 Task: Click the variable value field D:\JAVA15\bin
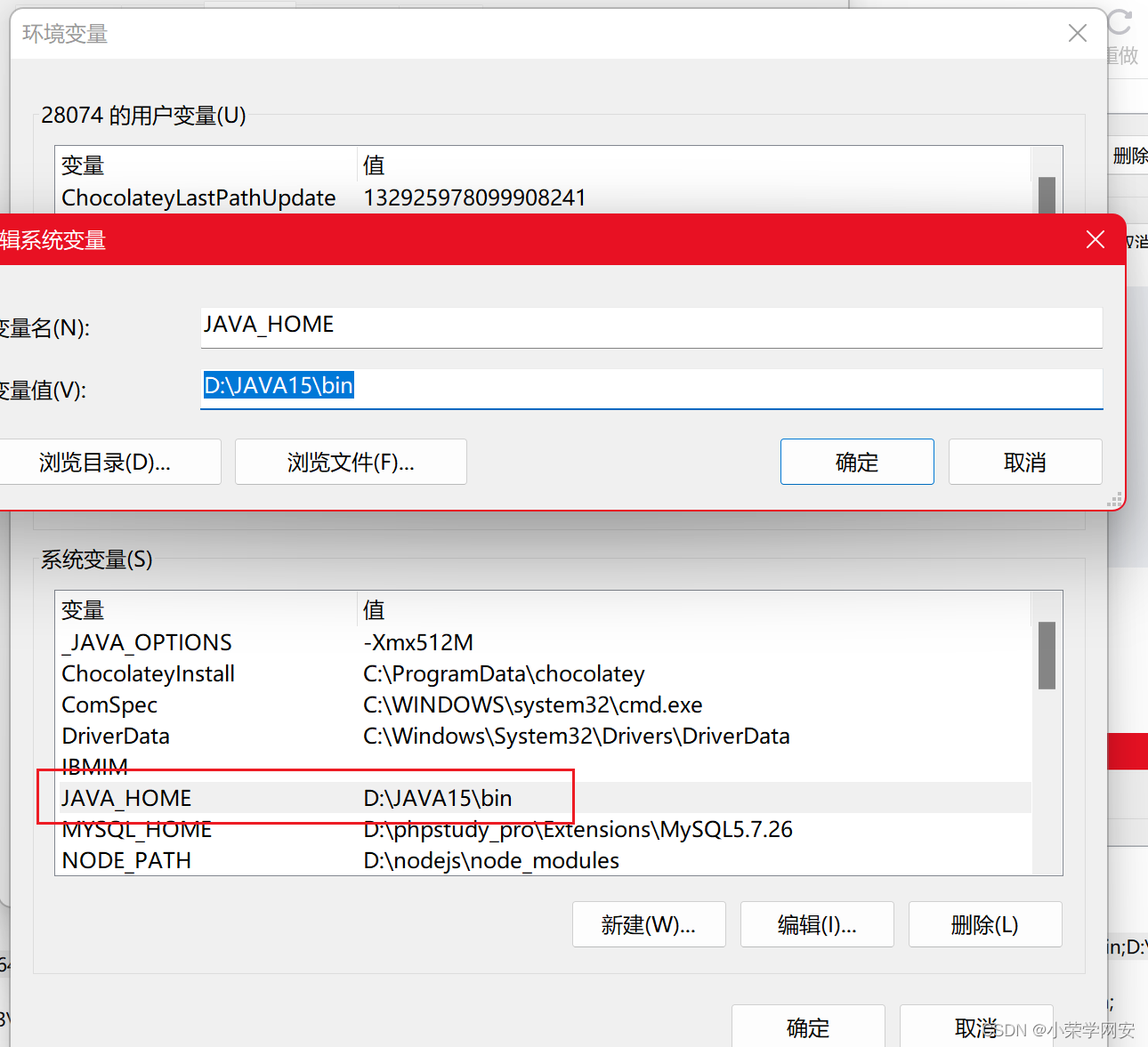(651, 388)
